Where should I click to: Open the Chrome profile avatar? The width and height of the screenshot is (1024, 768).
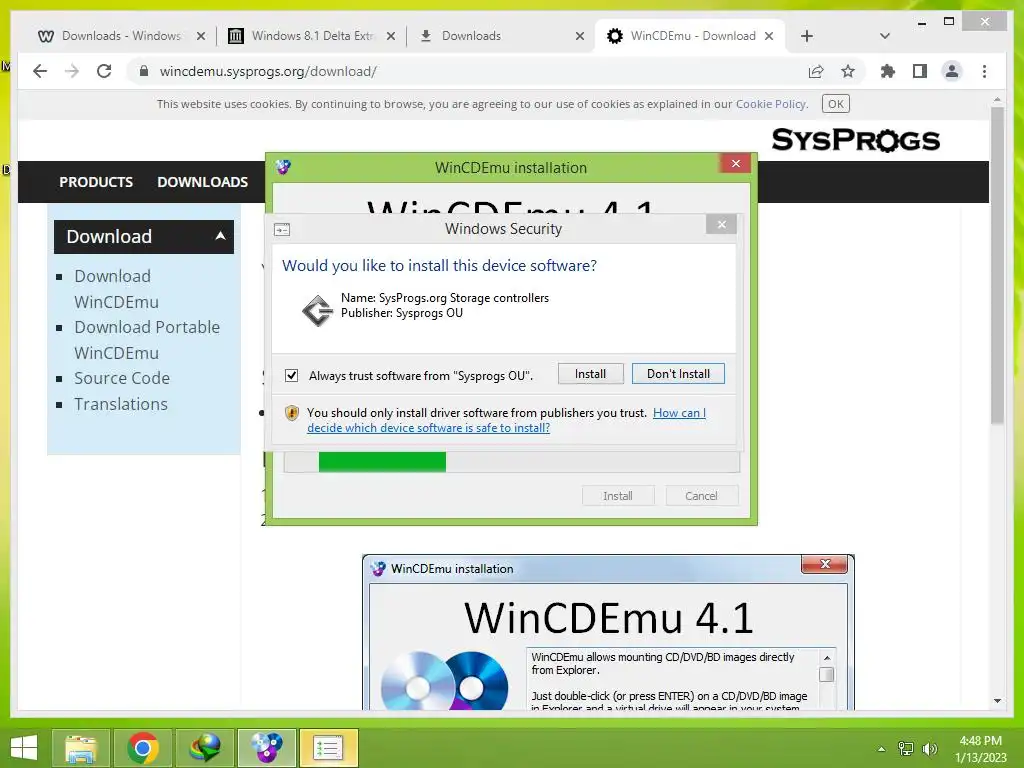click(952, 71)
